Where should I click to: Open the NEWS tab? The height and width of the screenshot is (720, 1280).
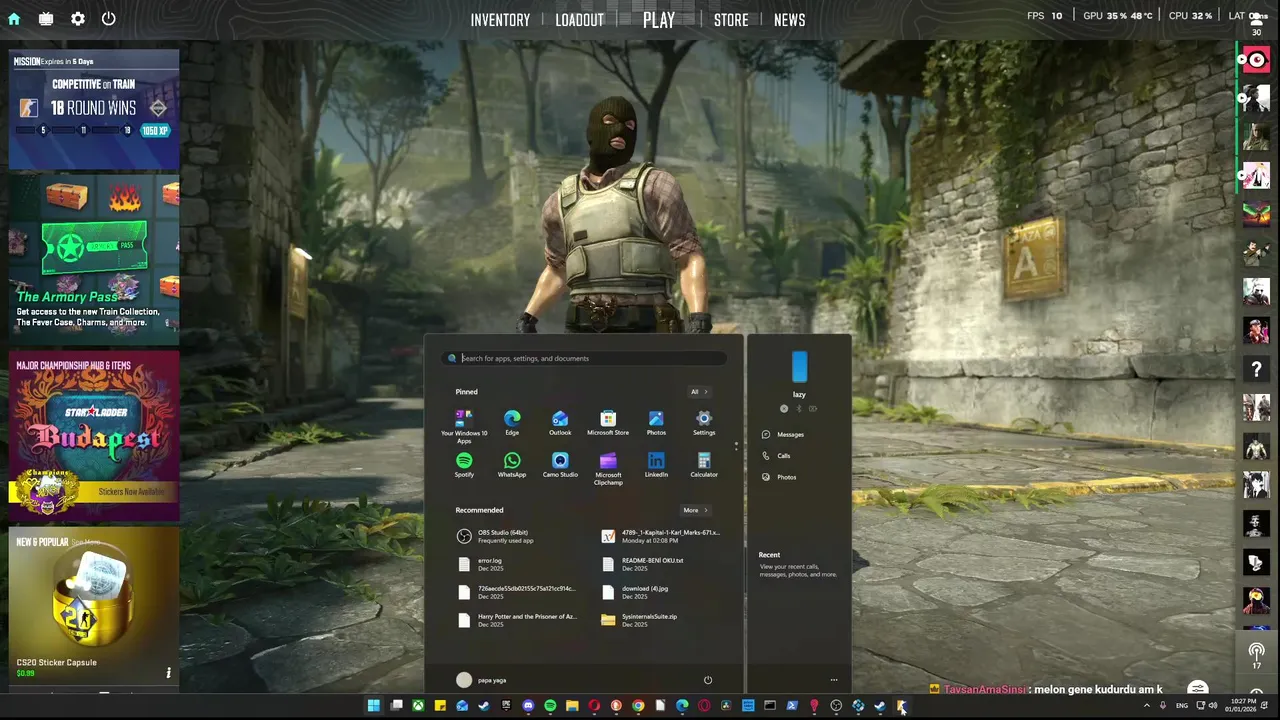point(789,20)
